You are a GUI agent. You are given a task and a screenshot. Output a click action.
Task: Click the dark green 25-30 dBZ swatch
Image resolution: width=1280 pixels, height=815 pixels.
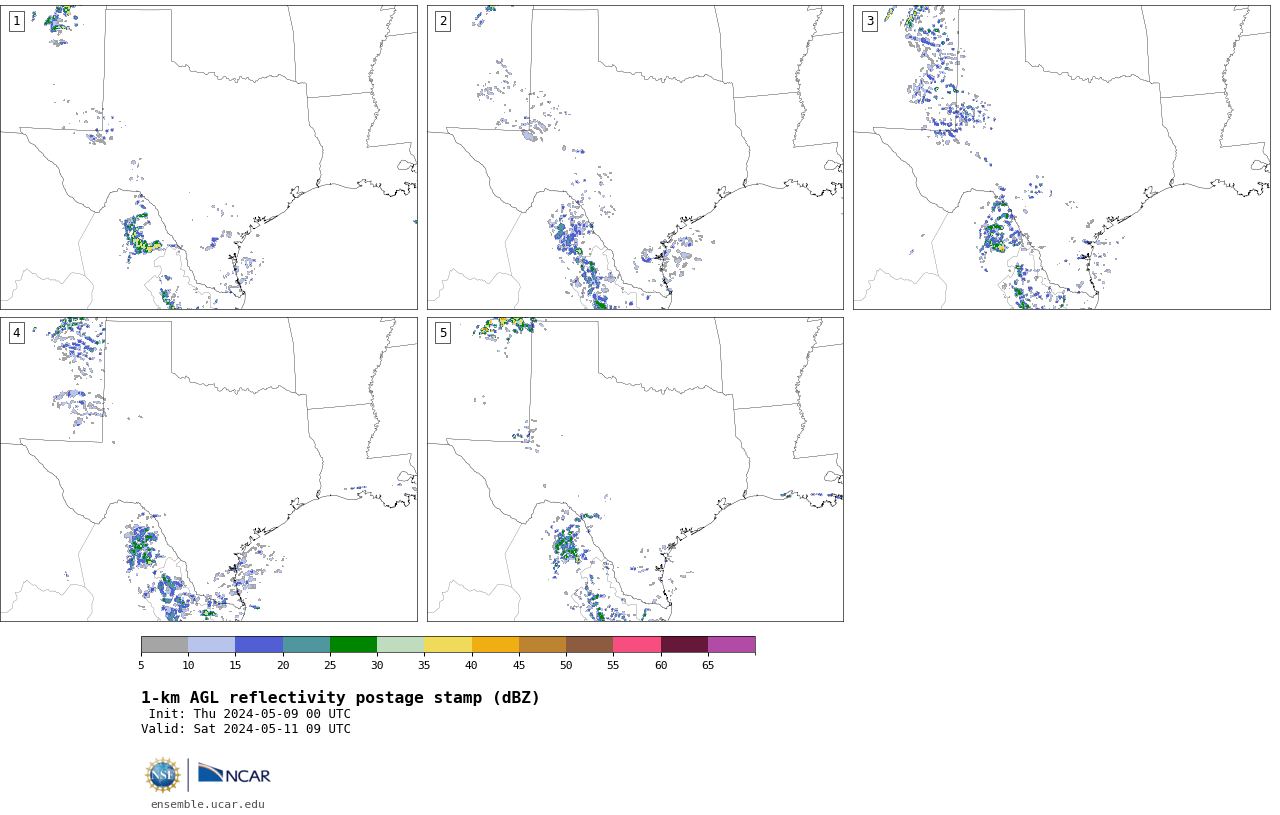(353, 644)
